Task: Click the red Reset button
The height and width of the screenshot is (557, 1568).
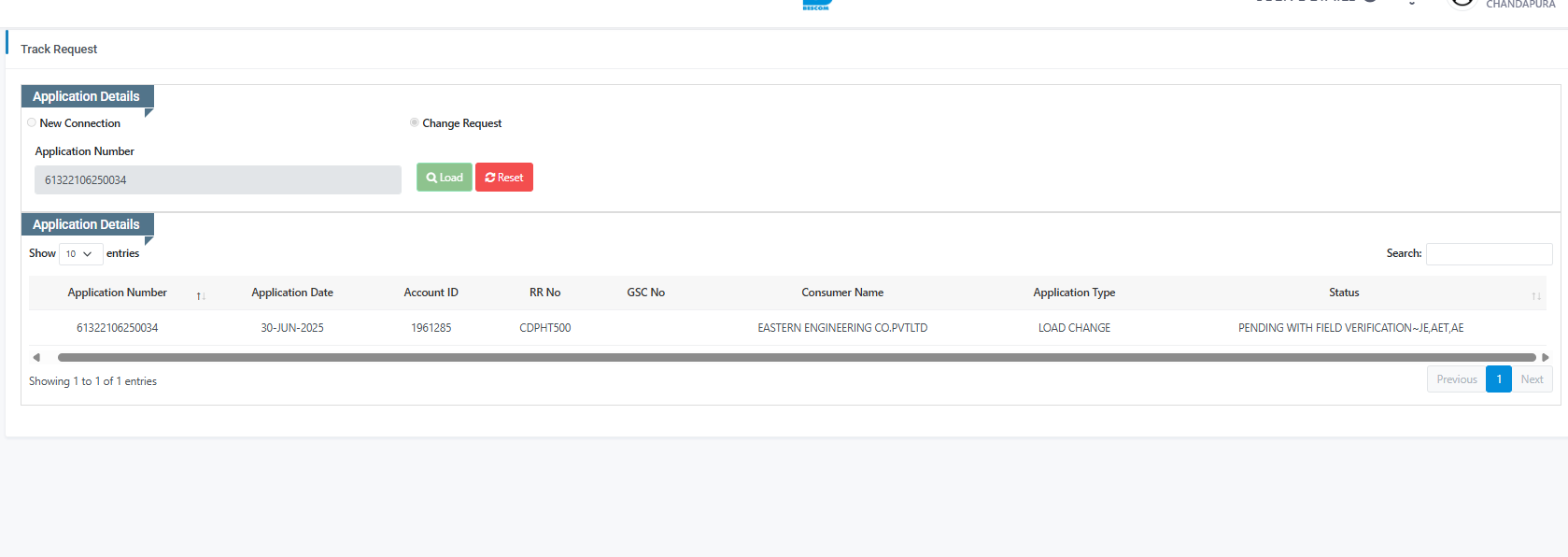Action: click(x=504, y=178)
